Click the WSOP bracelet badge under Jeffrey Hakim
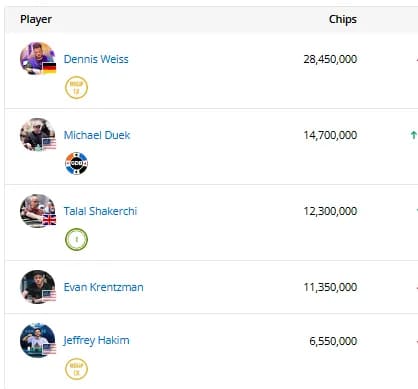 coord(76,369)
